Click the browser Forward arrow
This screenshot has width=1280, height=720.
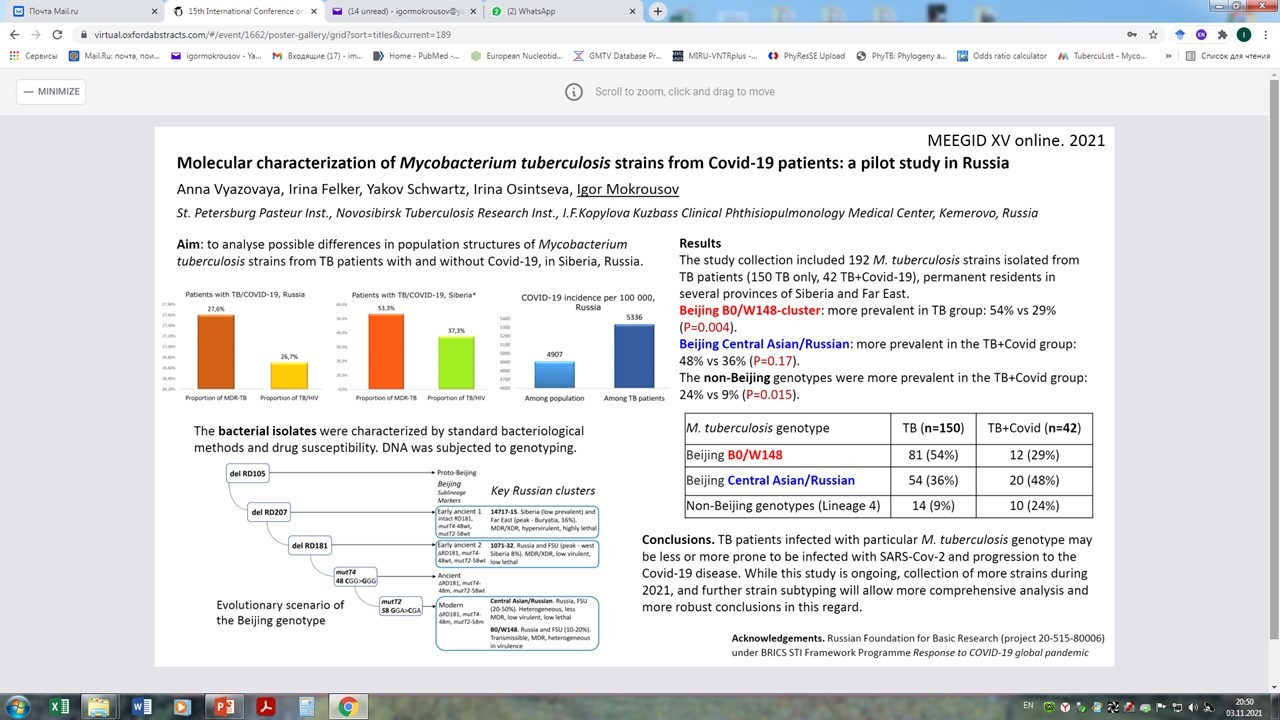(x=36, y=34)
